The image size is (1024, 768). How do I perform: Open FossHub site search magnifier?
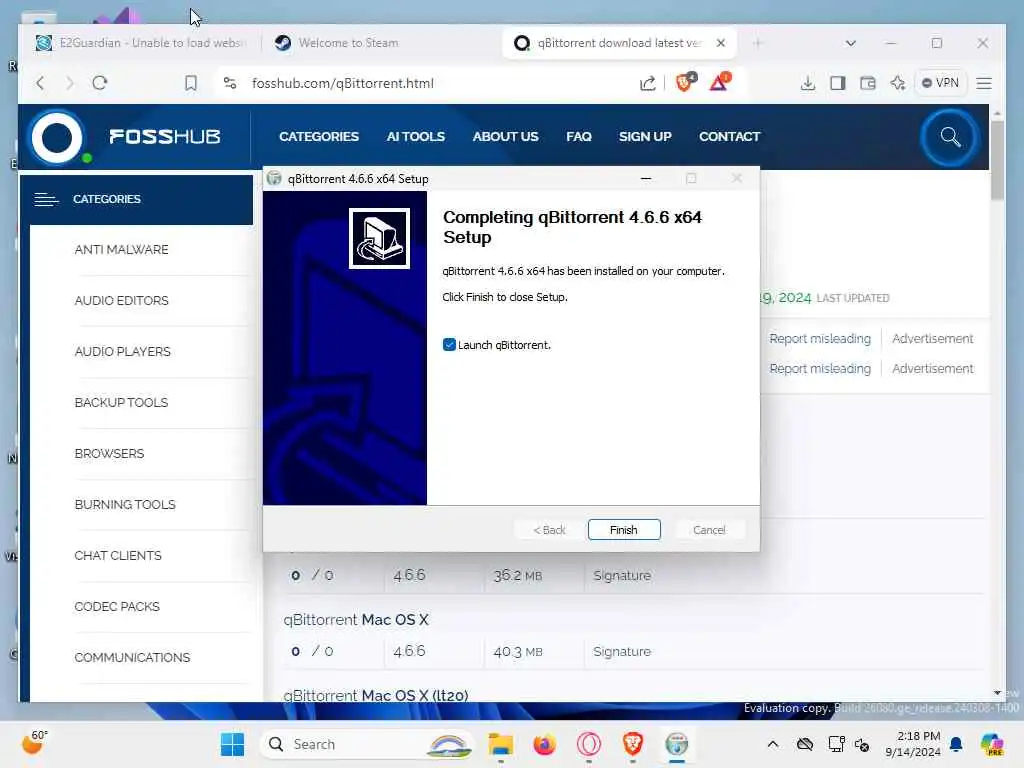pyautogui.click(x=950, y=137)
